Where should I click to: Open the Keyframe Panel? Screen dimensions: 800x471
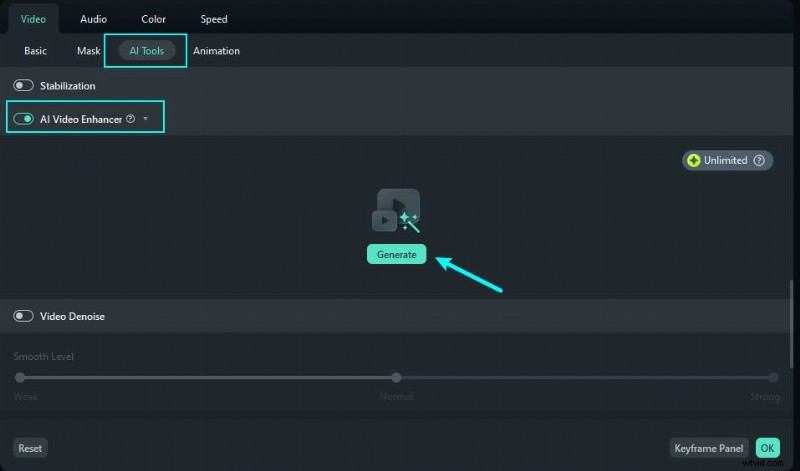[709, 448]
